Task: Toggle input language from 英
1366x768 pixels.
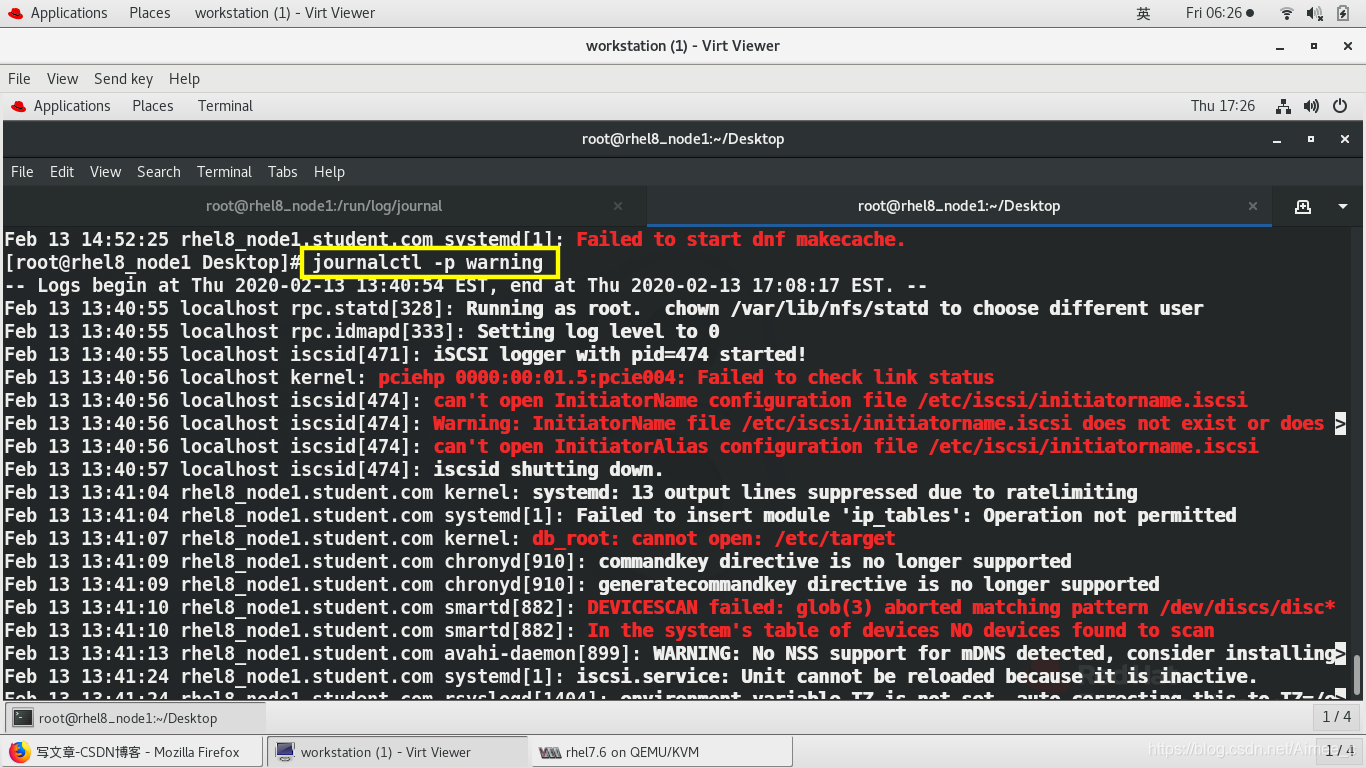Action: coord(1143,13)
